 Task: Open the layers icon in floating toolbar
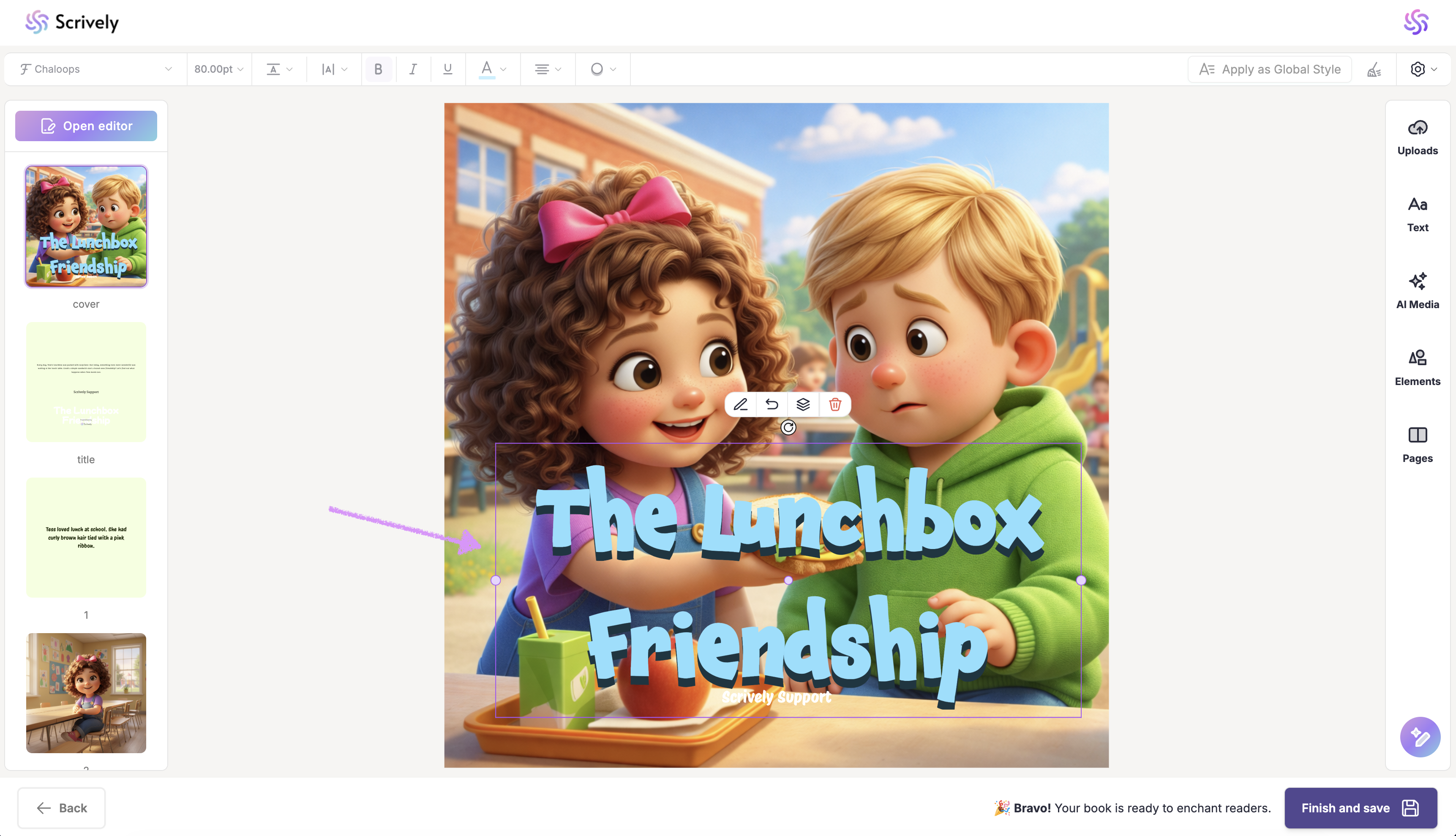(x=804, y=405)
